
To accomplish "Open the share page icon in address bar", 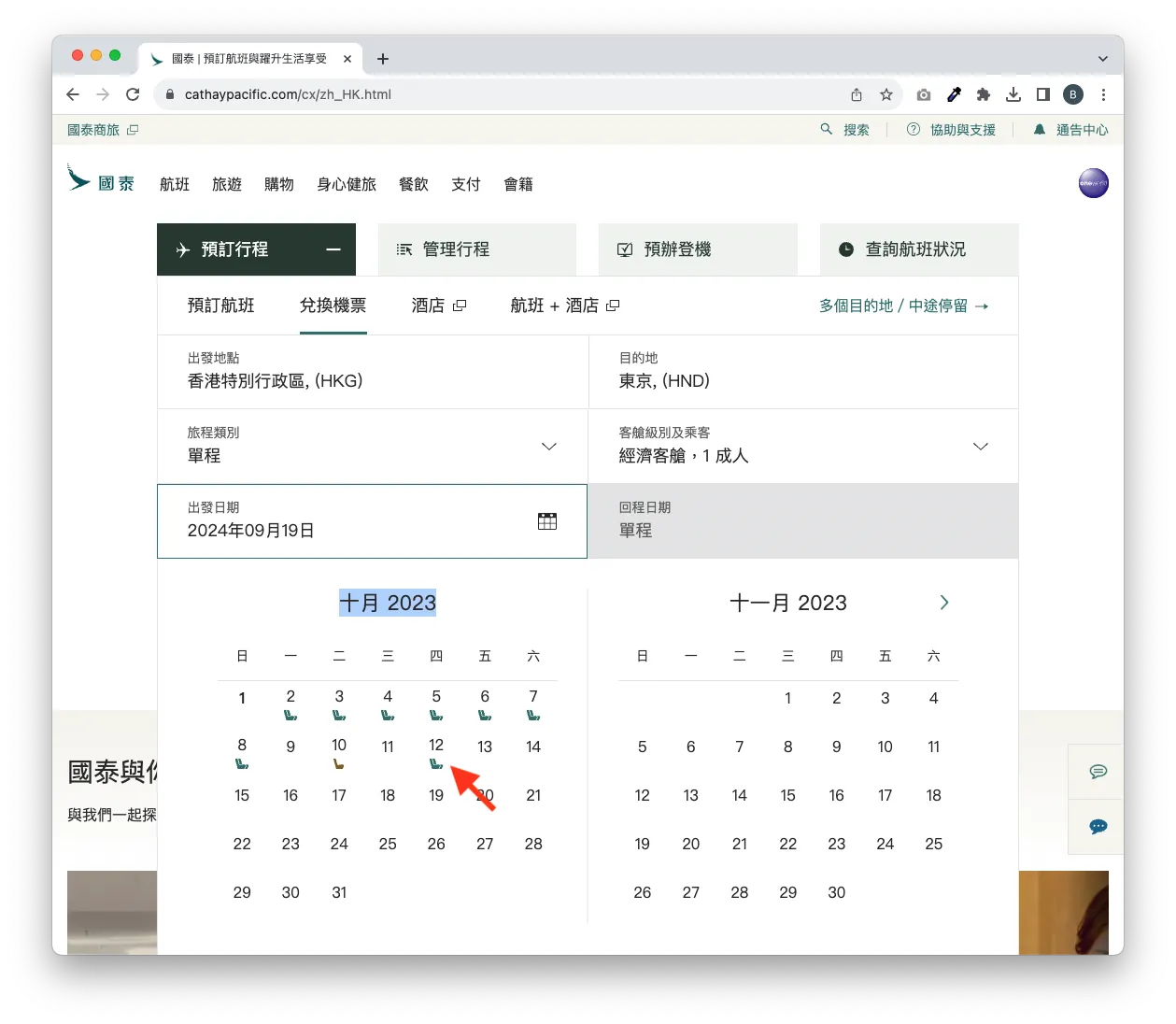I will pos(857,94).
